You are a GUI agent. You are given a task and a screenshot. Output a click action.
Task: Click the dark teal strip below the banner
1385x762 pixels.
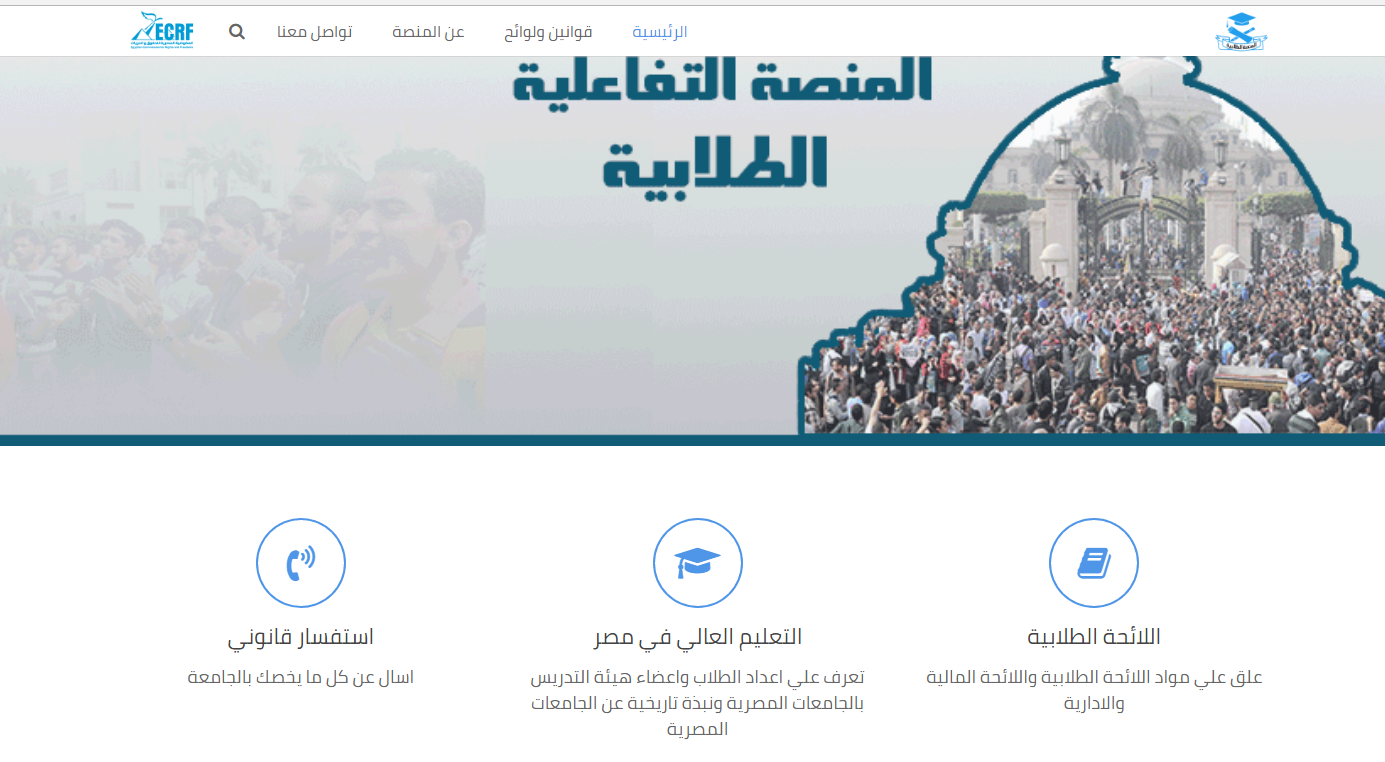(692, 440)
